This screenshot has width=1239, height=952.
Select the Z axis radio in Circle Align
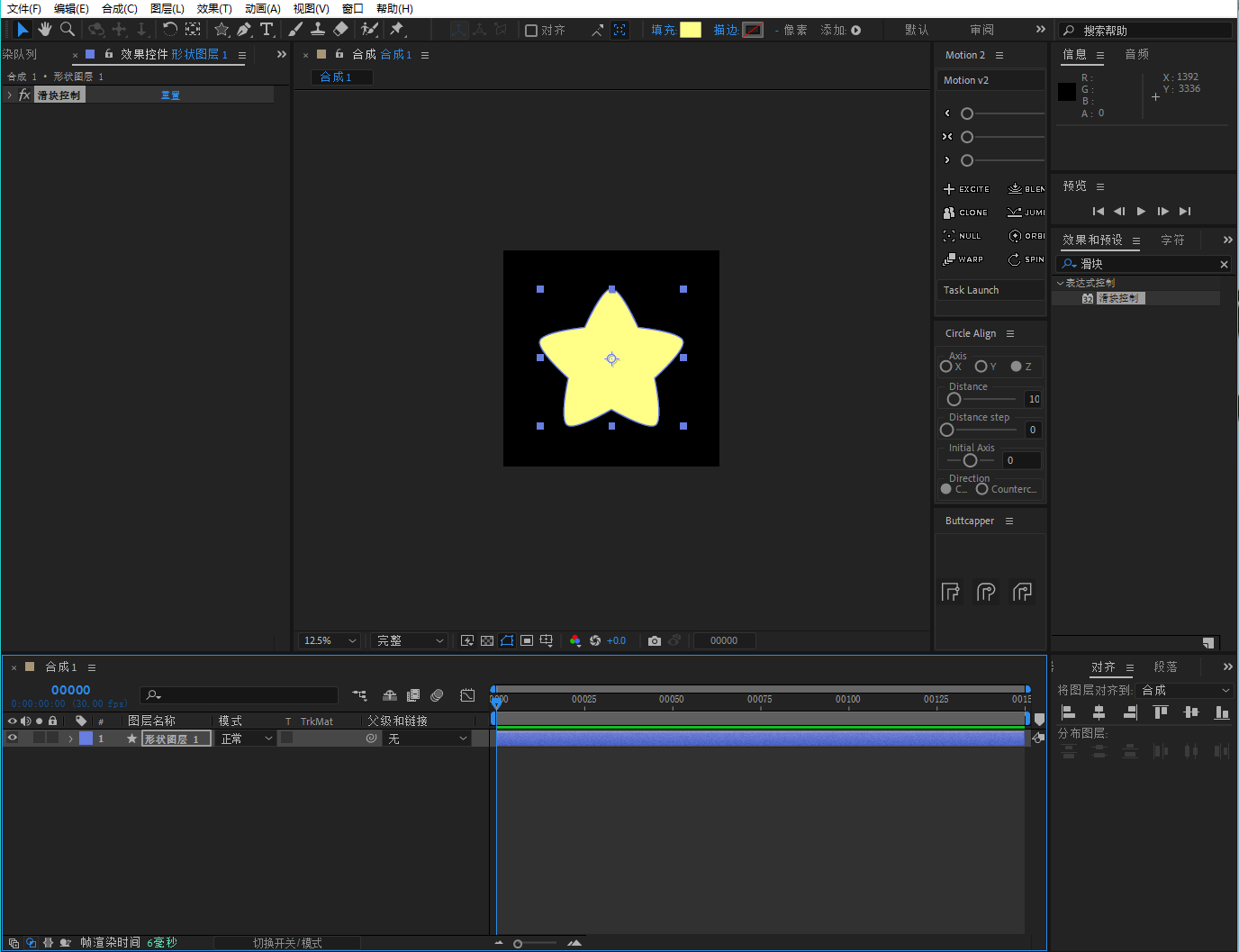click(x=1017, y=367)
